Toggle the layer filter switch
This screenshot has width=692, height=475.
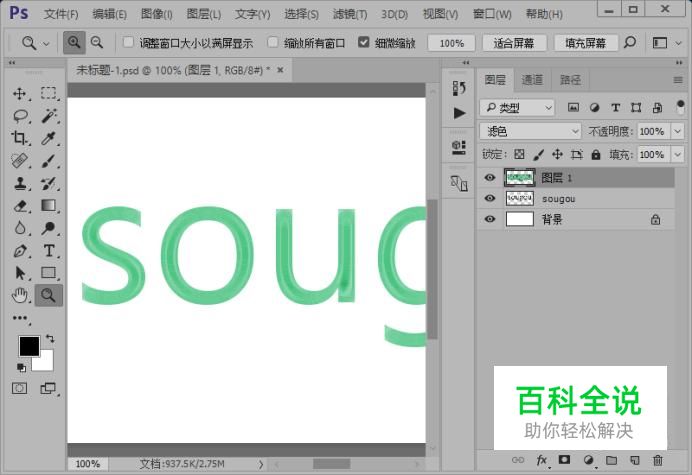tap(680, 107)
